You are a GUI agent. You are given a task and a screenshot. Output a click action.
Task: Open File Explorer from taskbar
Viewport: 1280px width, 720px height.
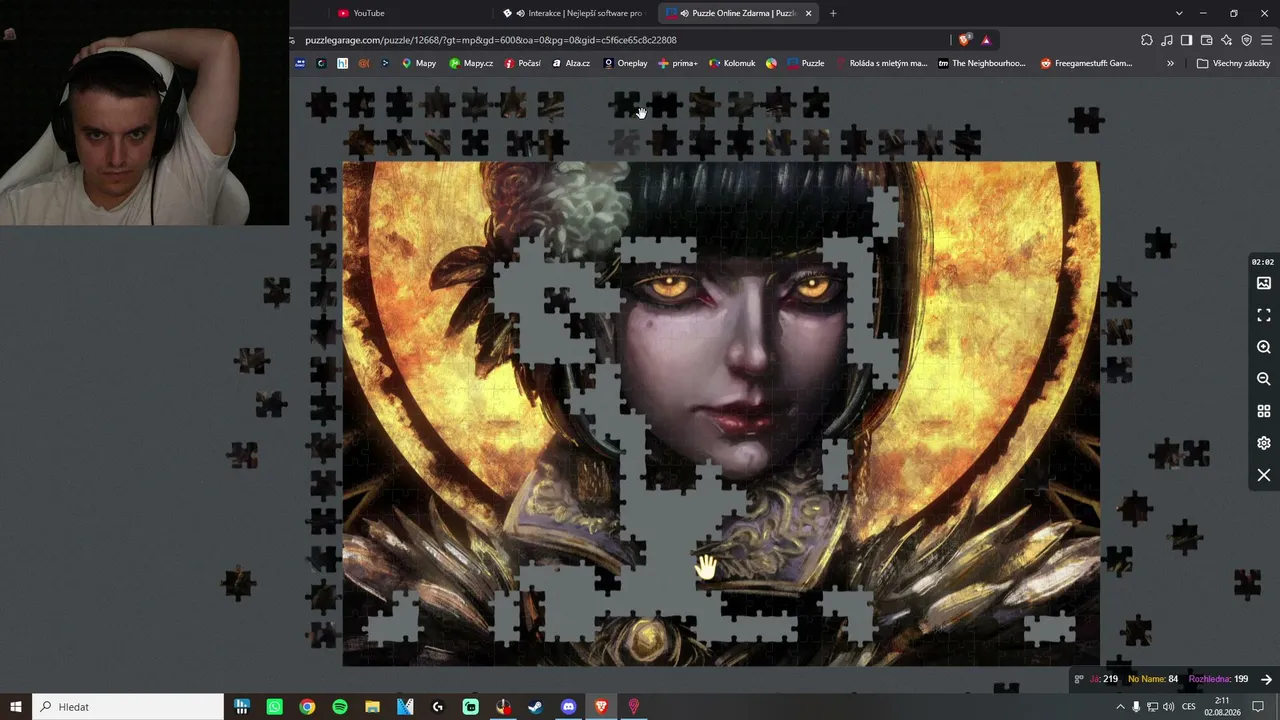372,707
